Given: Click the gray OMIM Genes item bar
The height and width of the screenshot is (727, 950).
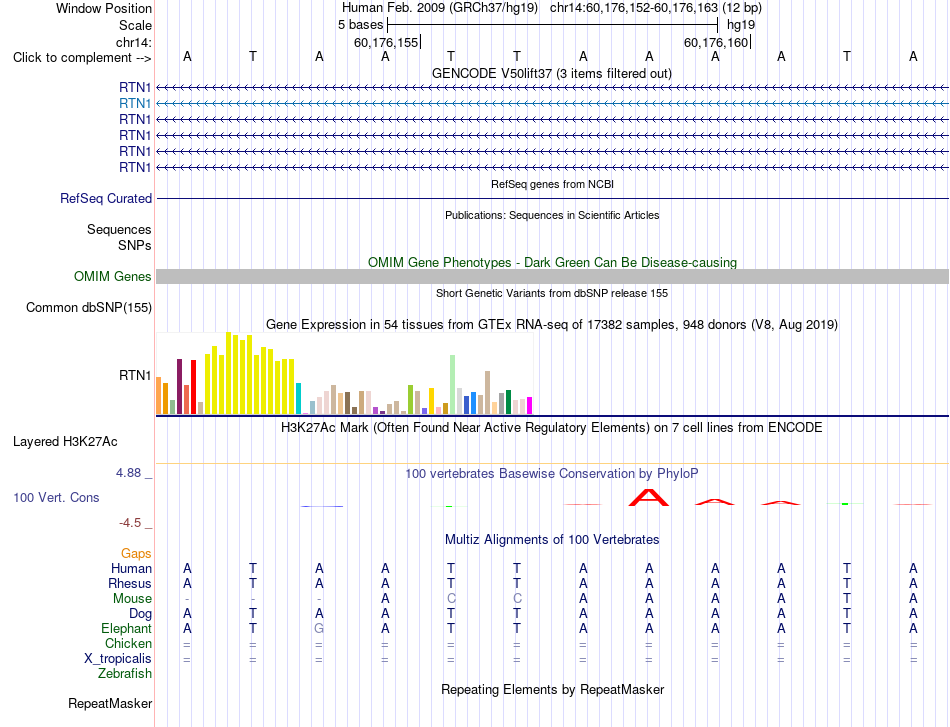Looking at the screenshot, I should coord(552,277).
